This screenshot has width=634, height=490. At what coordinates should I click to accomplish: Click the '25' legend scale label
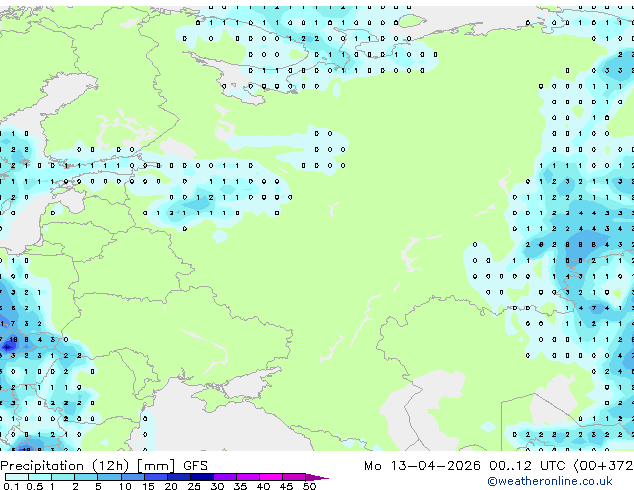pyautogui.click(x=194, y=486)
